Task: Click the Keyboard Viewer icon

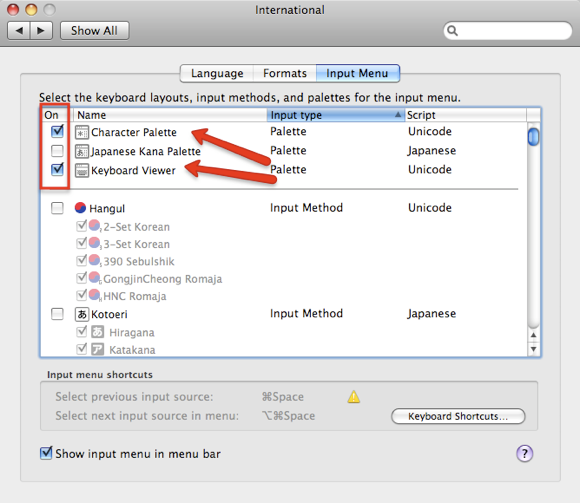Action: click(82, 171)
